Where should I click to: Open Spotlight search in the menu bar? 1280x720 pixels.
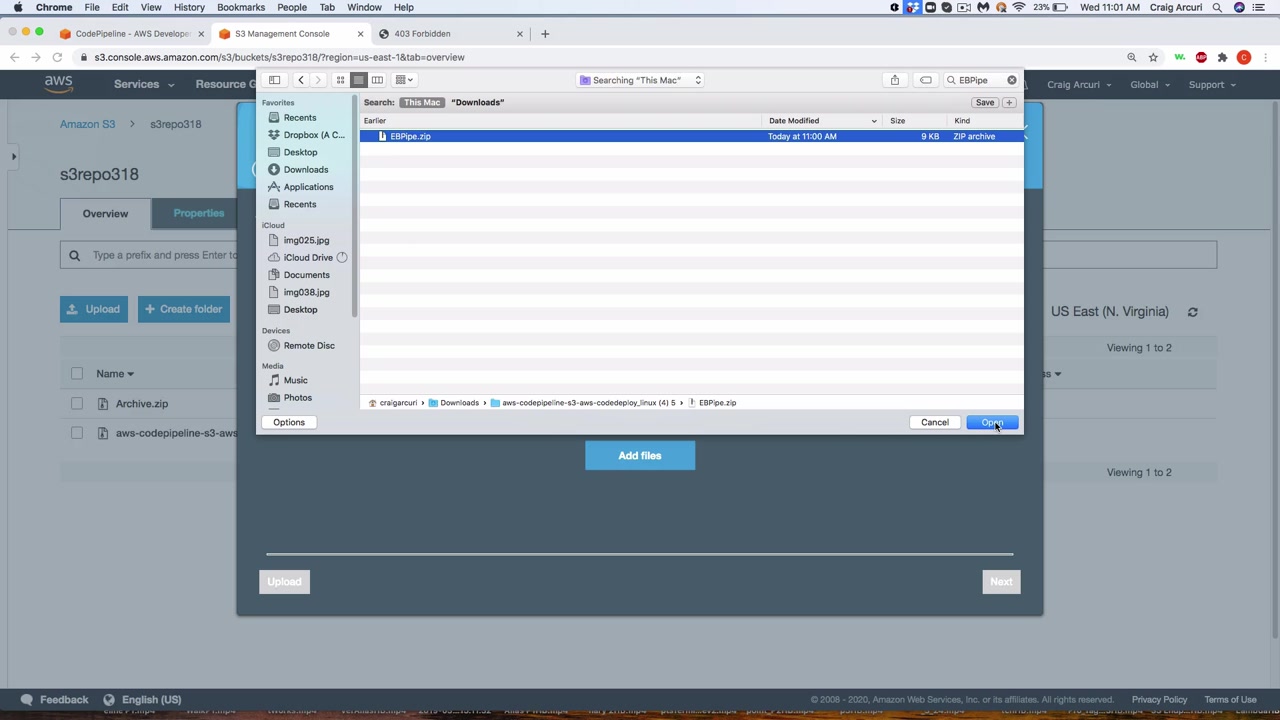click(1217, 7)
